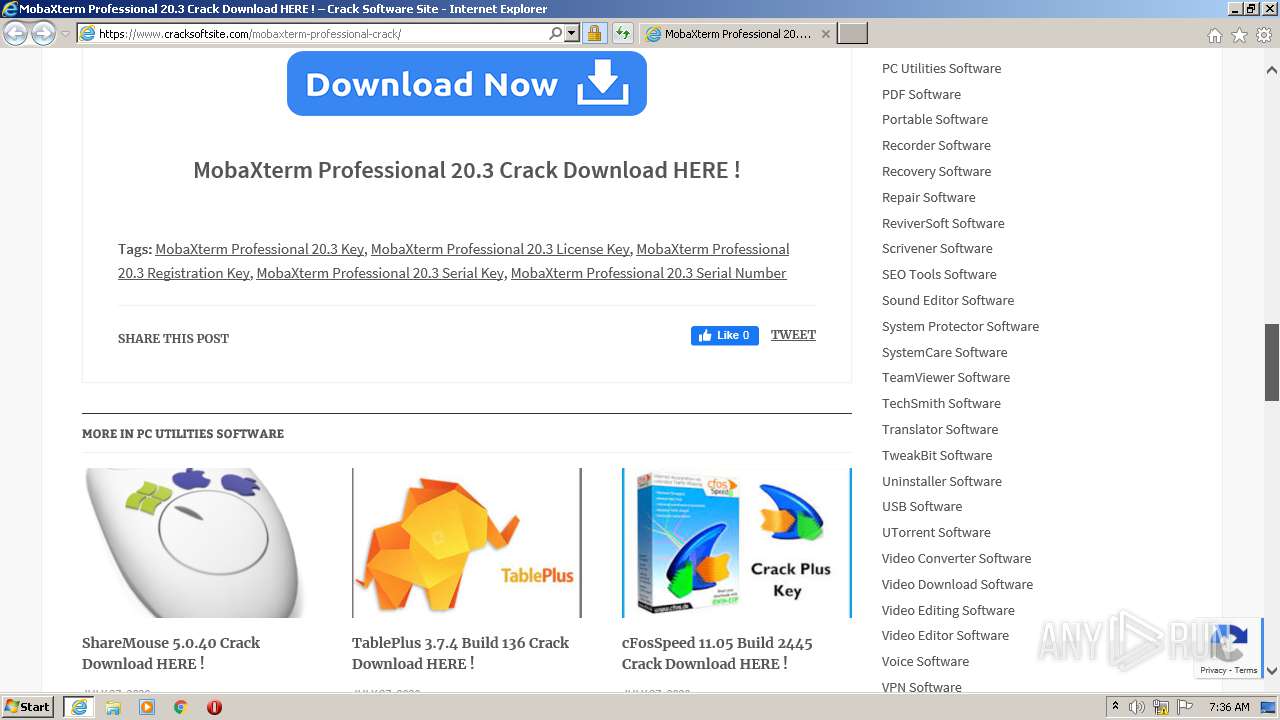
Task: Open ReviverSoft Software category
Action: tap(943, 223)
